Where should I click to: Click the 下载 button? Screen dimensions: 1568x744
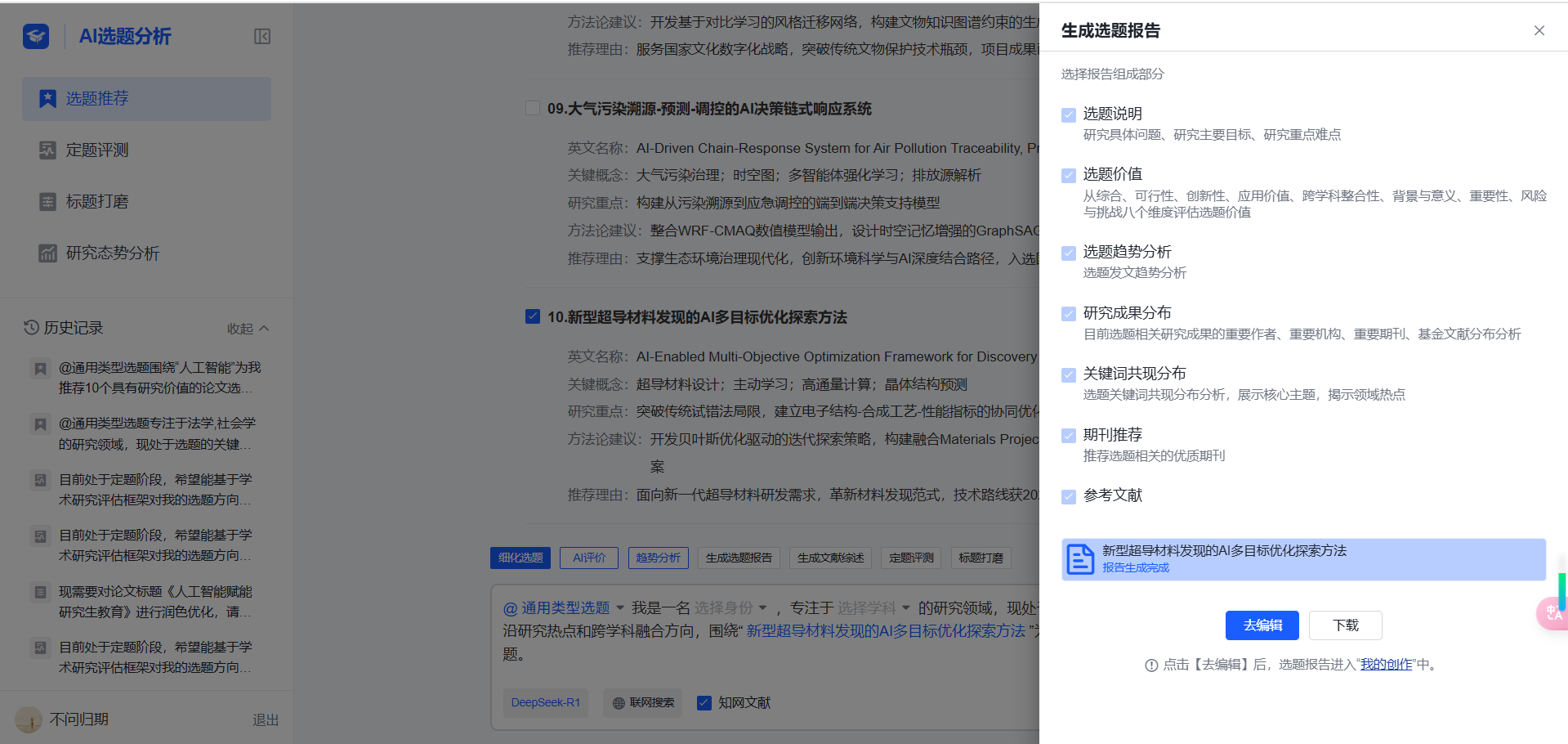click(1345, 625)
